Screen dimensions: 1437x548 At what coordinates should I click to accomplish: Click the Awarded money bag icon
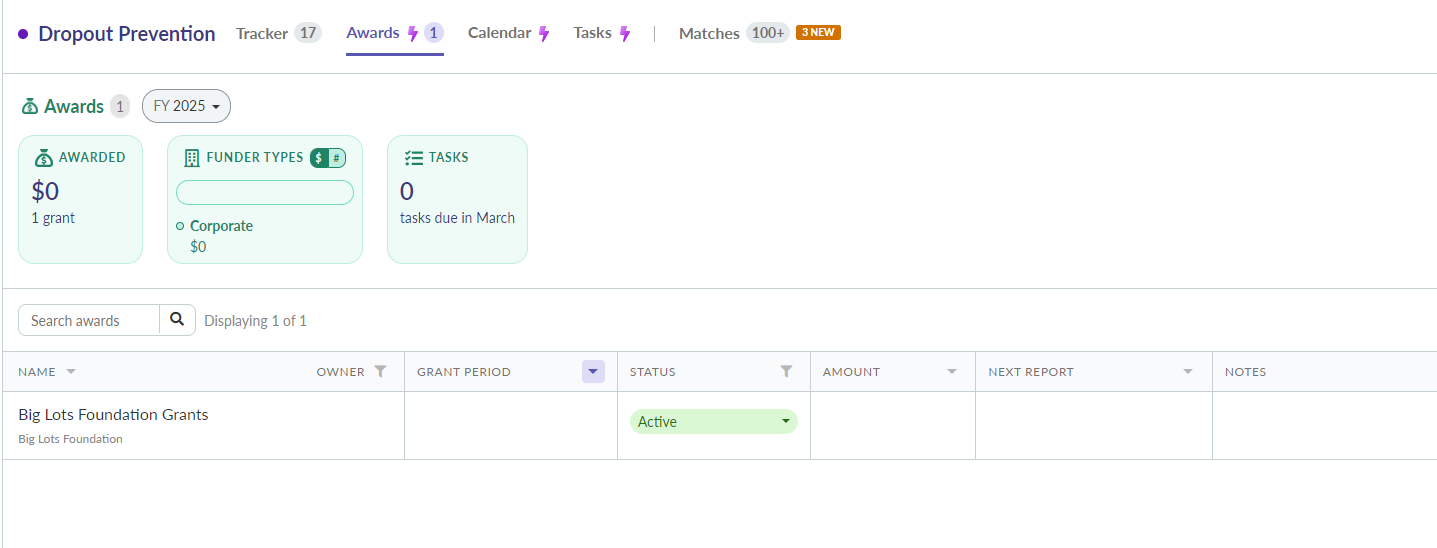43,158
